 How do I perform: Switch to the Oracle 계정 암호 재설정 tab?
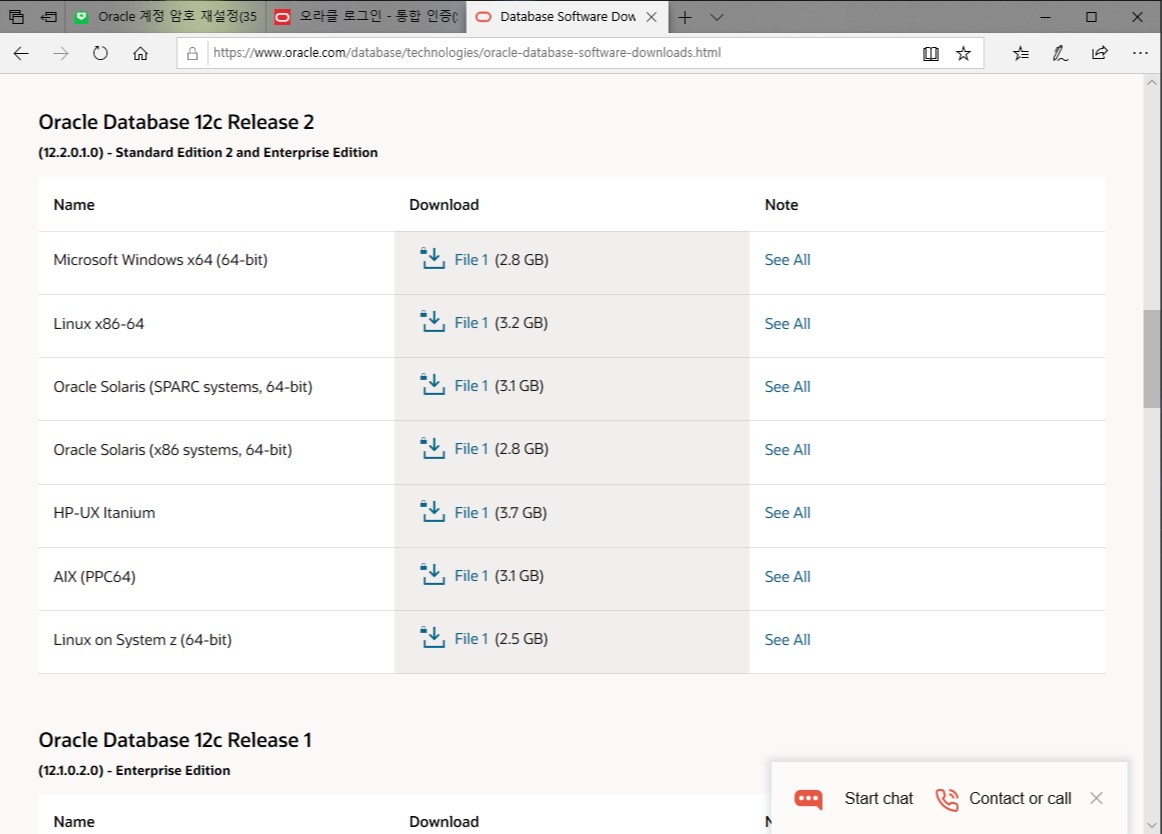coord(166,16)
